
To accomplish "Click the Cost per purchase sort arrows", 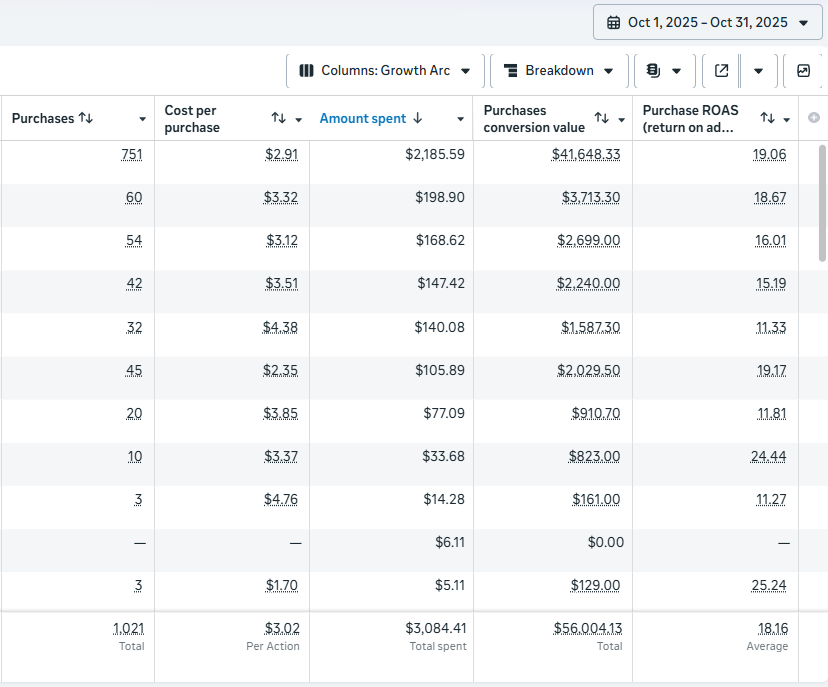I will click(279, 118).
